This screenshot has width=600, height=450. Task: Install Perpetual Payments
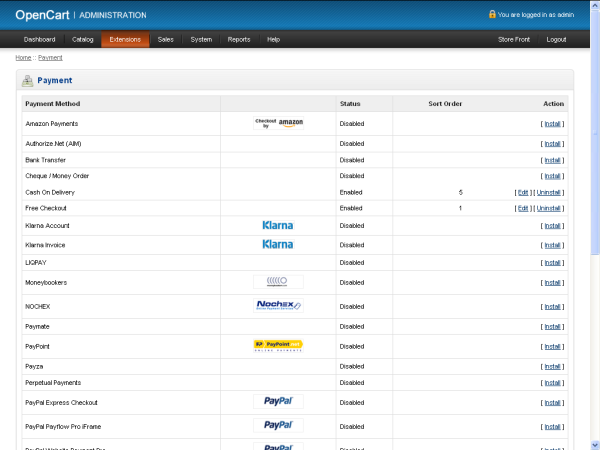(x=552, y=383)
